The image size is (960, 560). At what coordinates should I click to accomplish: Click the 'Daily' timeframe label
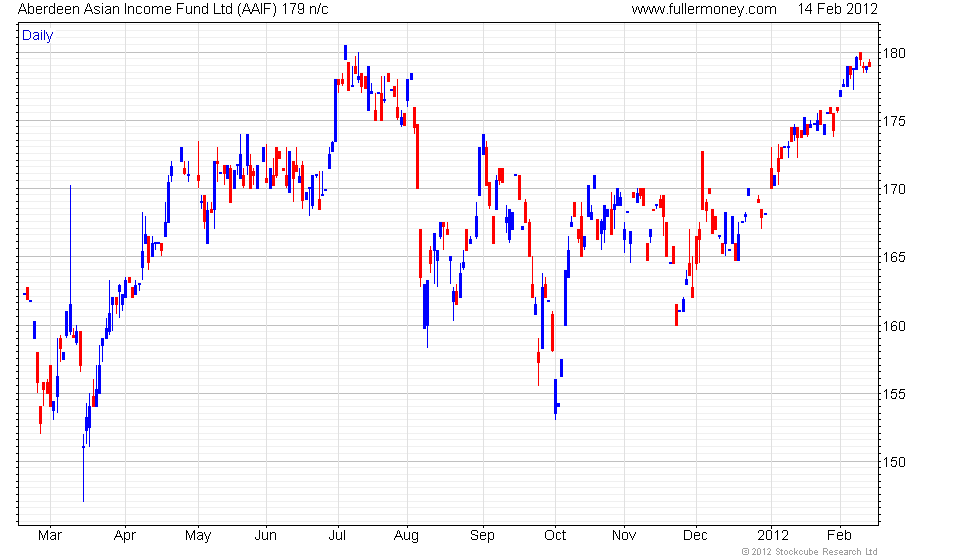pos(37,35)
